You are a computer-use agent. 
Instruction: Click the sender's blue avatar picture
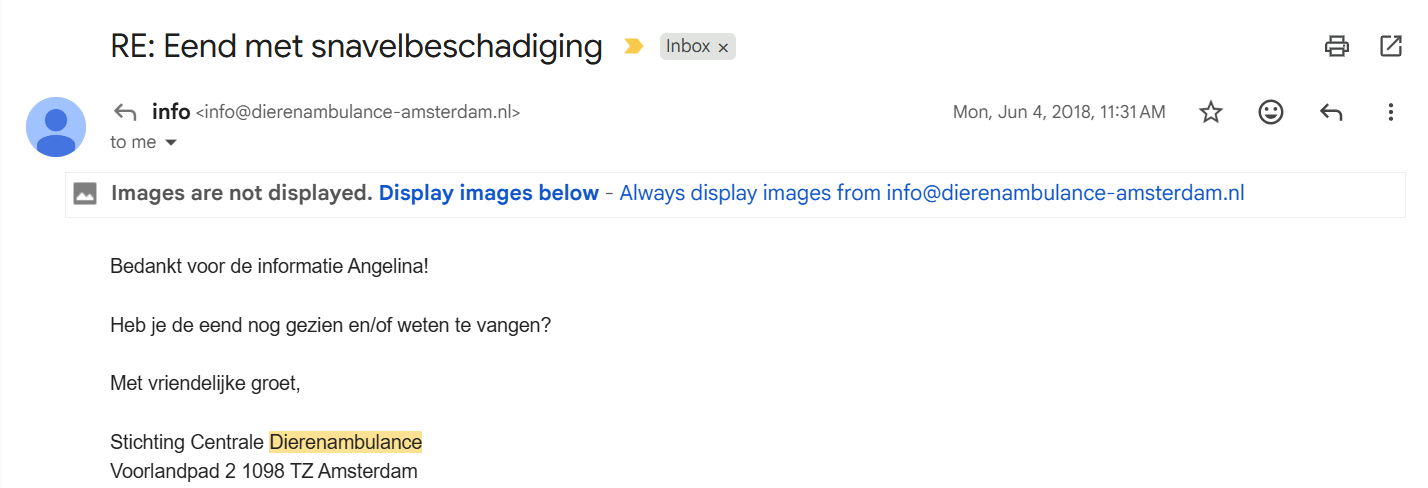[x=56, y=127]
